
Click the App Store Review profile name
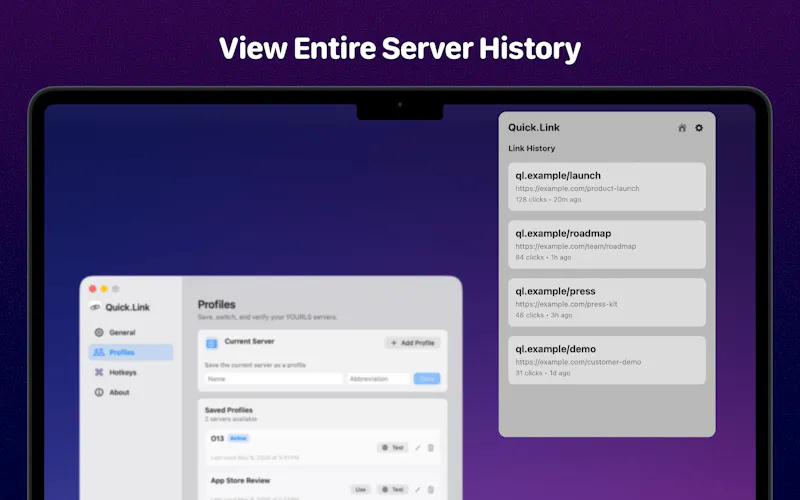[x=240, y=481]
